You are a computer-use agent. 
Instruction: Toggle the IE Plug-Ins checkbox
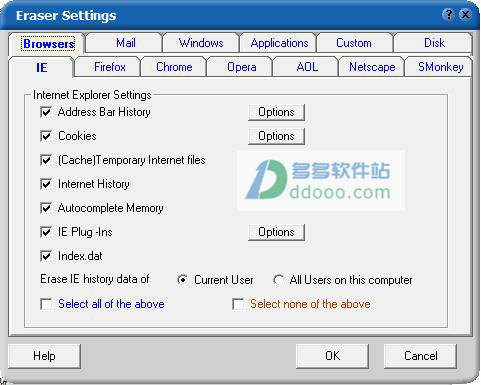(x=46, y=232)
